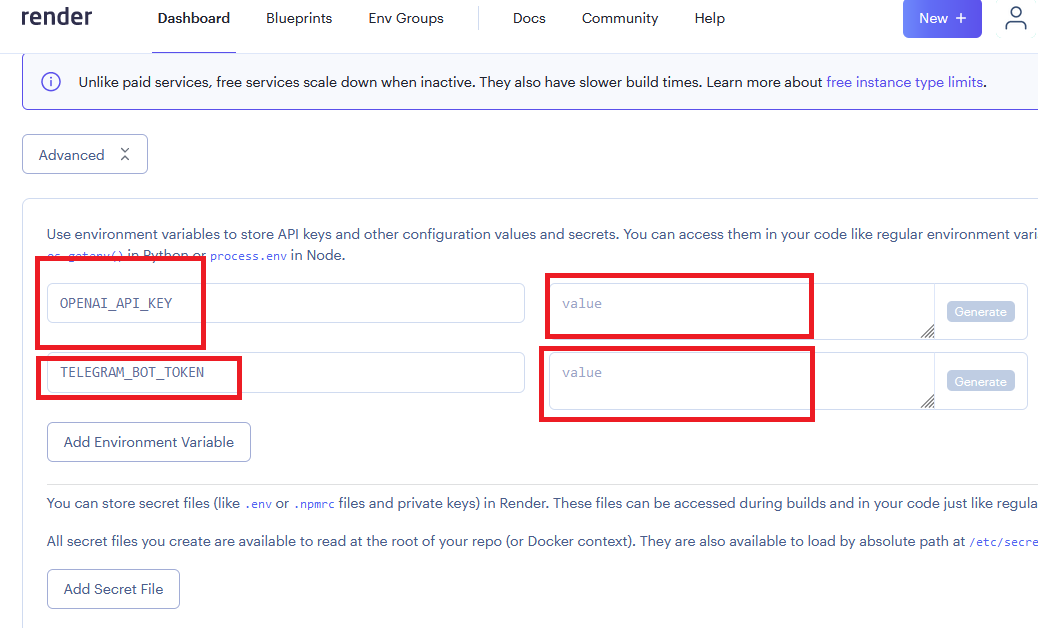Open the user account profile icon

click(x=1015, y=19)
